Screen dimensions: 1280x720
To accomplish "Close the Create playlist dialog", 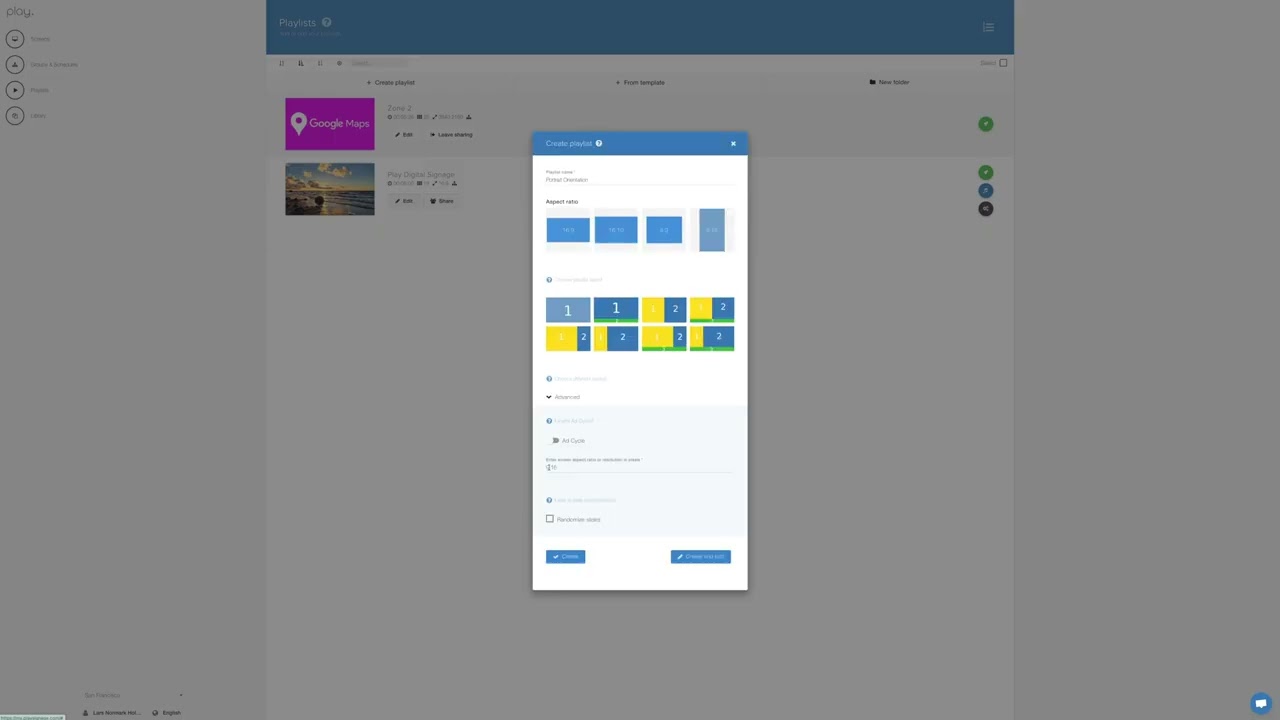I will pos(733,143).
